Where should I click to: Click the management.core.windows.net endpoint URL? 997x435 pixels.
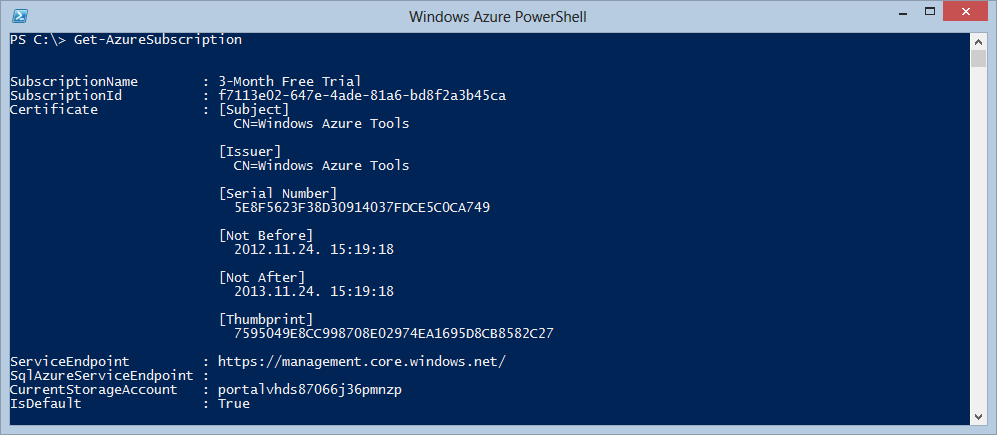click(362, 362)
